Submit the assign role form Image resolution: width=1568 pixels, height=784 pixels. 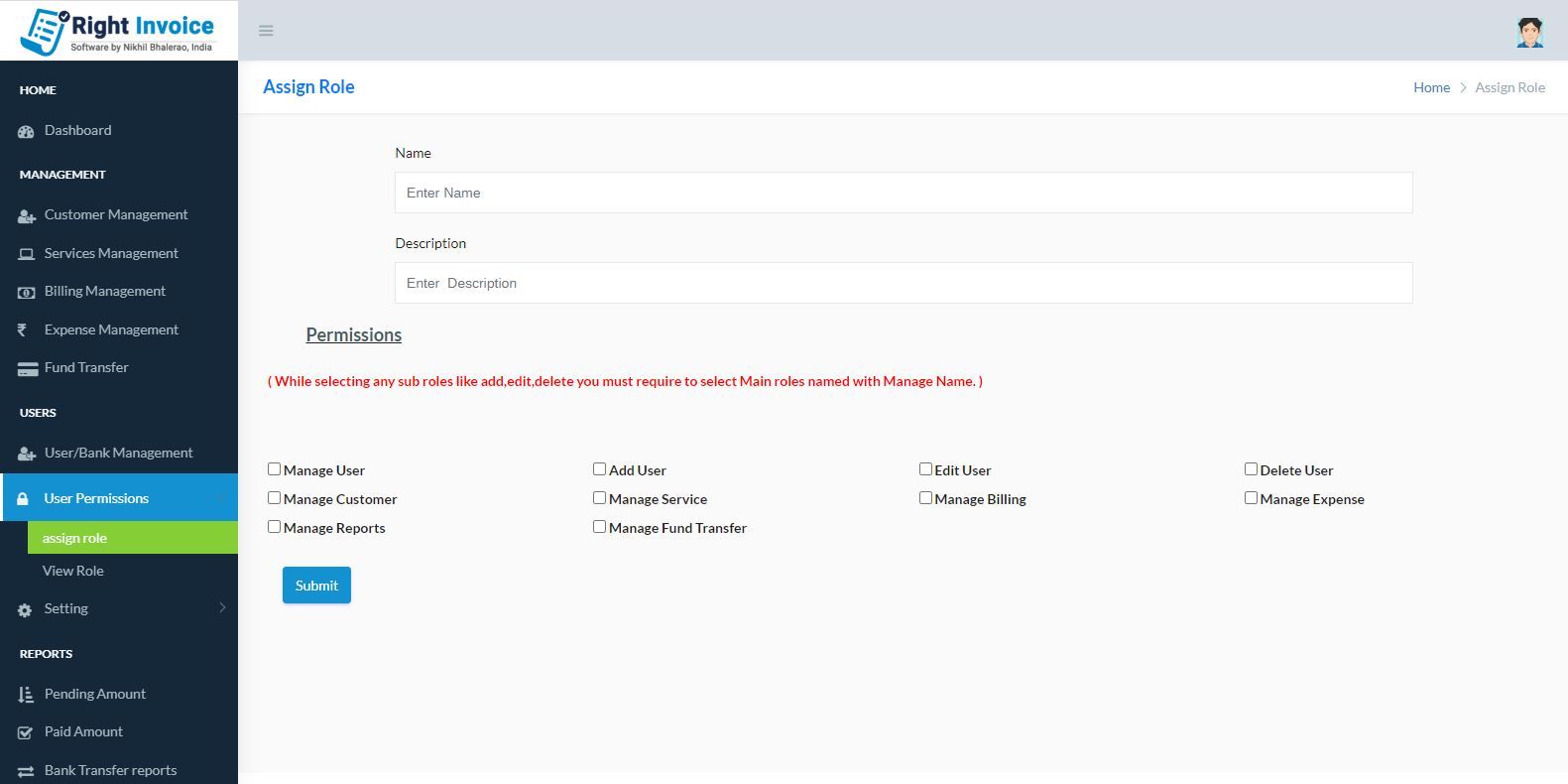pos(316,586)
